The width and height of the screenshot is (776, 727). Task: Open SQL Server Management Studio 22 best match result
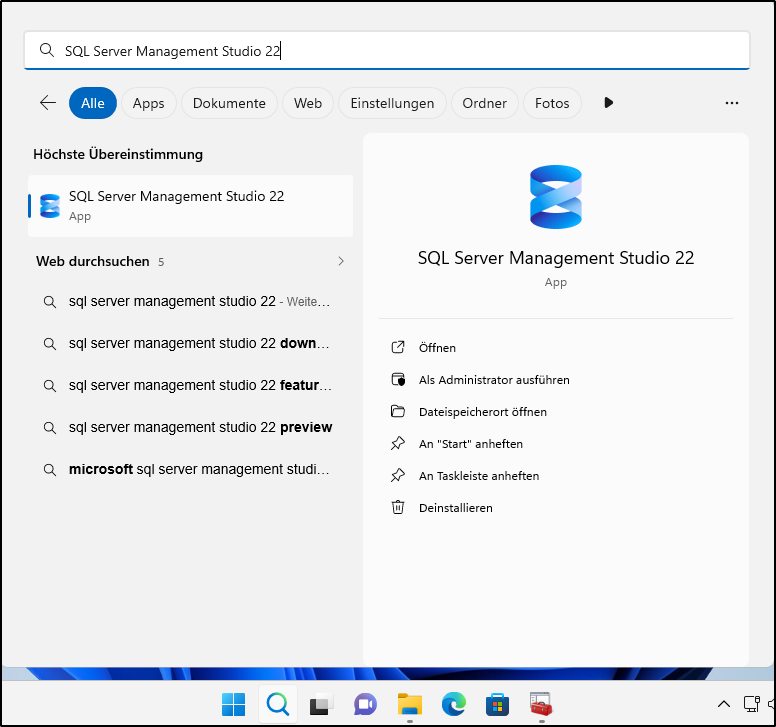(191, 206)
